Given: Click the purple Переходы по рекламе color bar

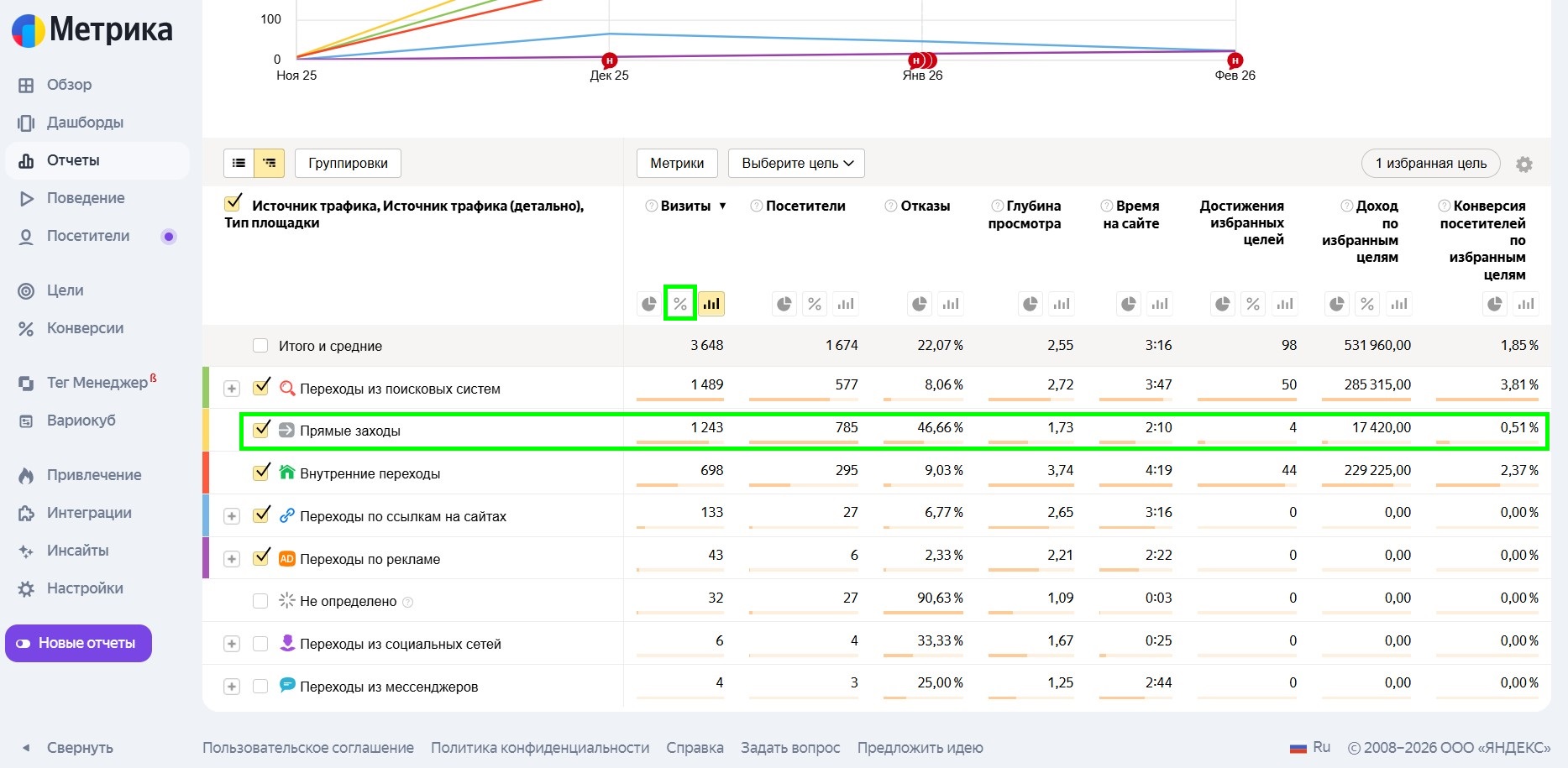Looking at the screenshot, I should [206, 558].
